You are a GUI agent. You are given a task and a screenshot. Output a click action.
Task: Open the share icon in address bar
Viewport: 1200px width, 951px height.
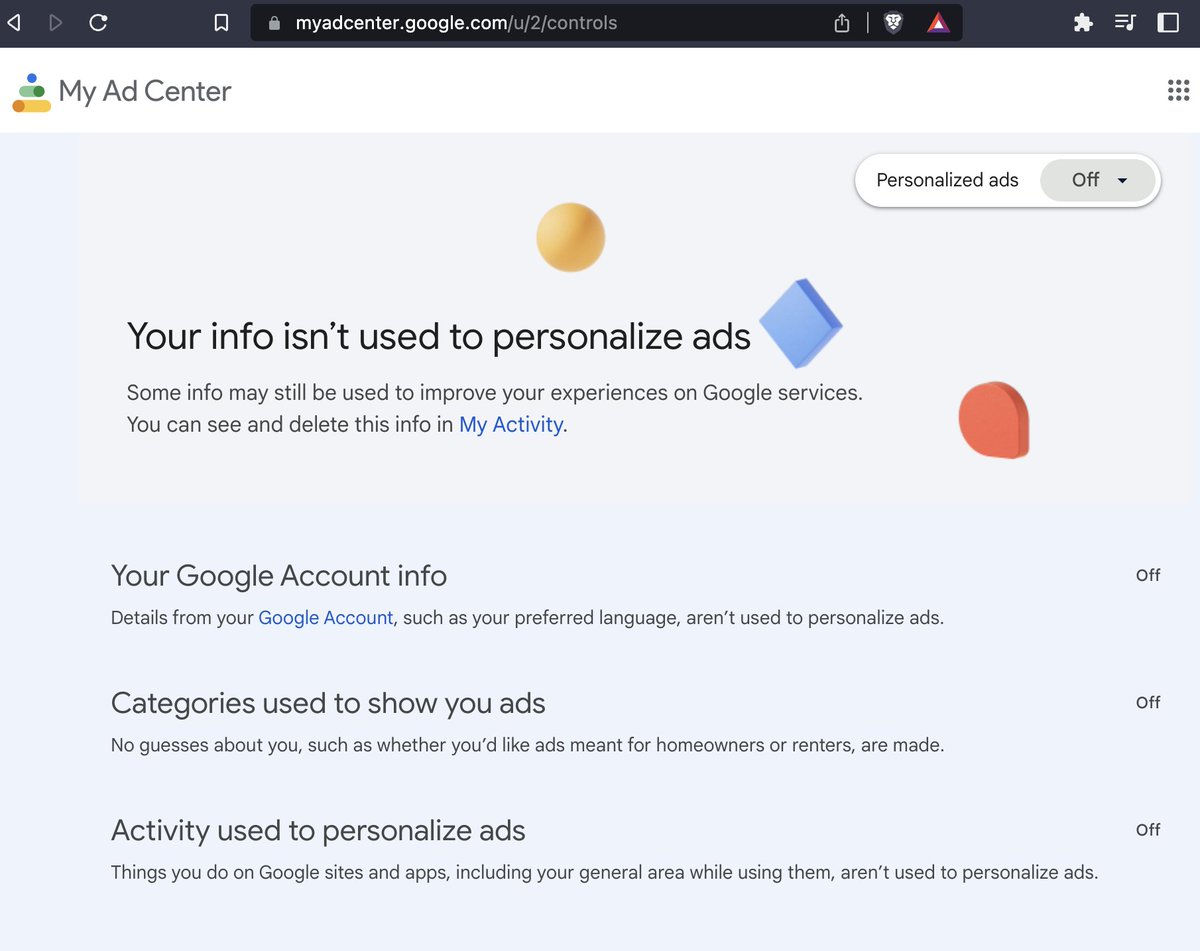coord(842,22)
